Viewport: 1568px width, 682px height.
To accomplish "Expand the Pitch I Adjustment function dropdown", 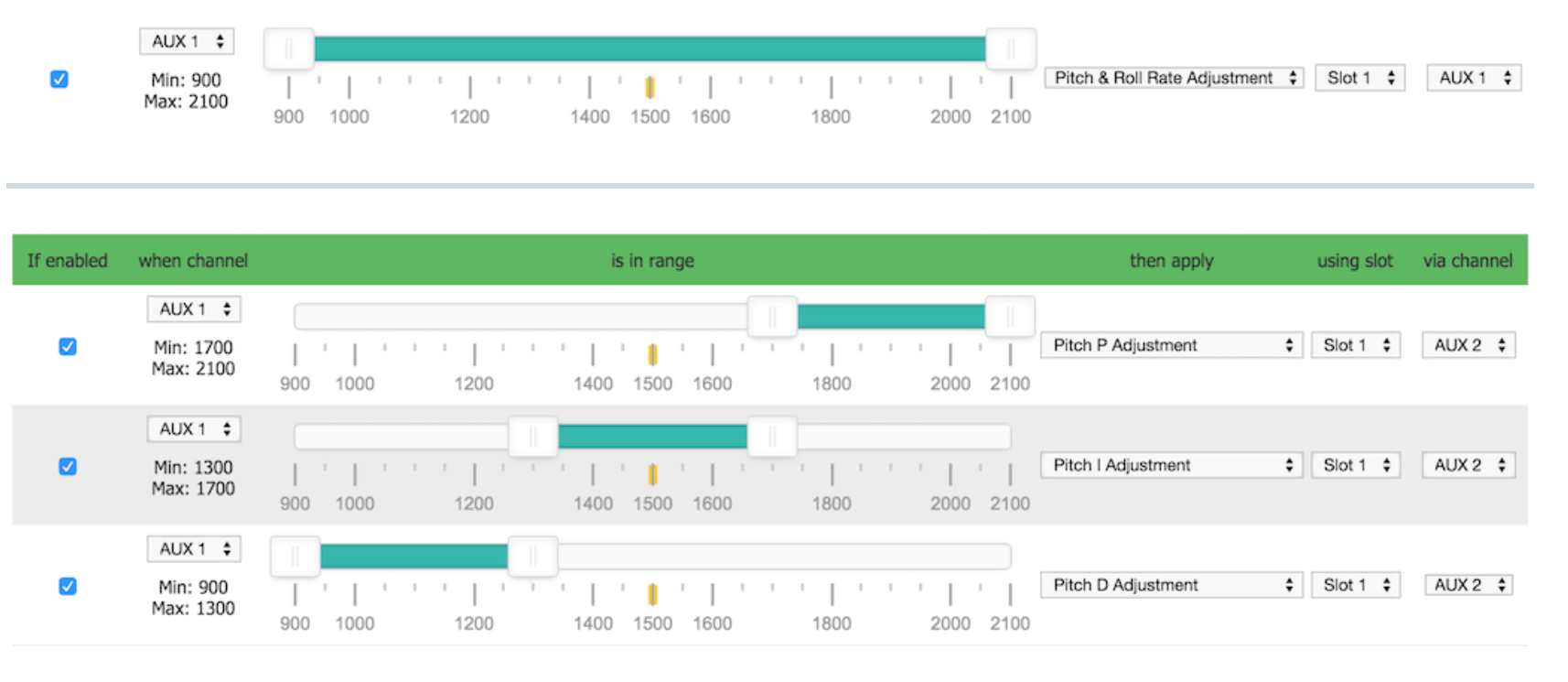I will point(1171,465).
